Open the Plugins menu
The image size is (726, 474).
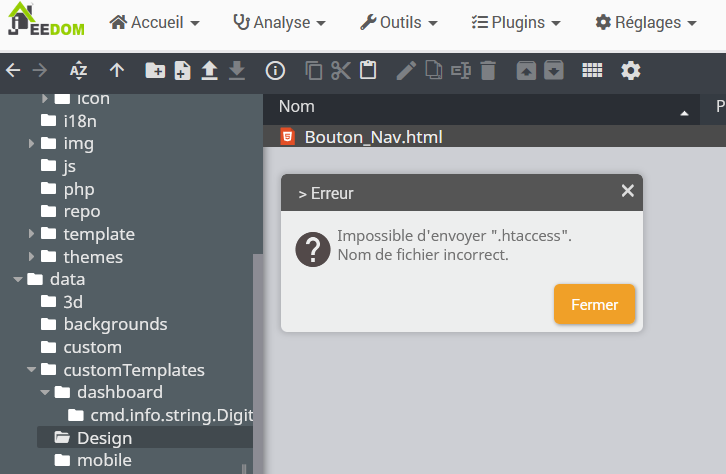point(515,22)
